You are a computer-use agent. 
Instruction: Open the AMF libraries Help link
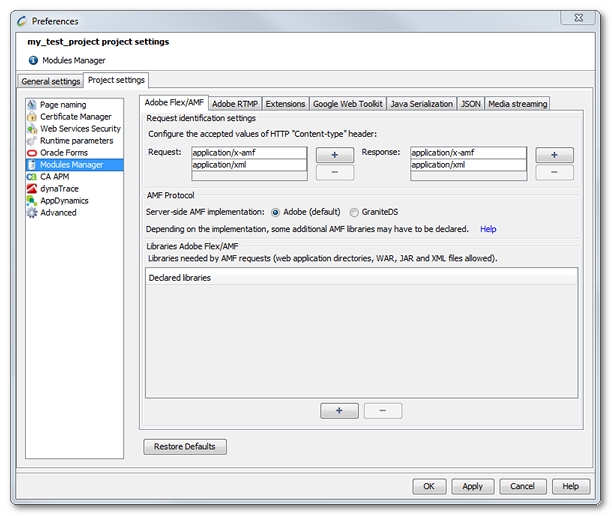(488, 229)
